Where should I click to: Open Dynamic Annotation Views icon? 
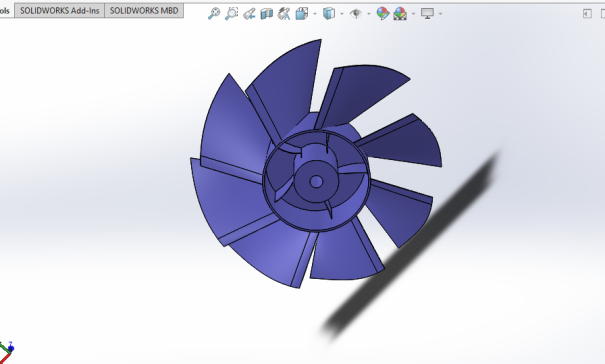[284, 14]
